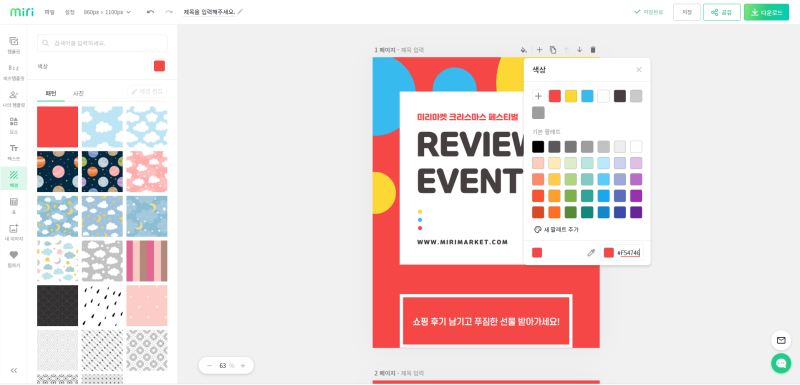Open the Biz templates sidebar icon

click(14, 72)
